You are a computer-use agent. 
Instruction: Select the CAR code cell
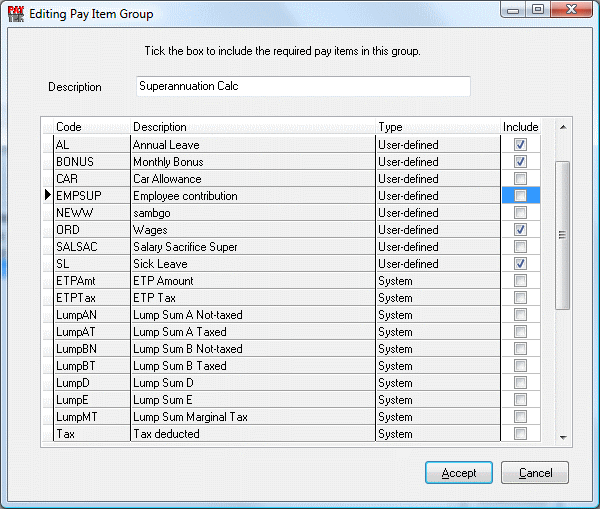pos(92,179)
